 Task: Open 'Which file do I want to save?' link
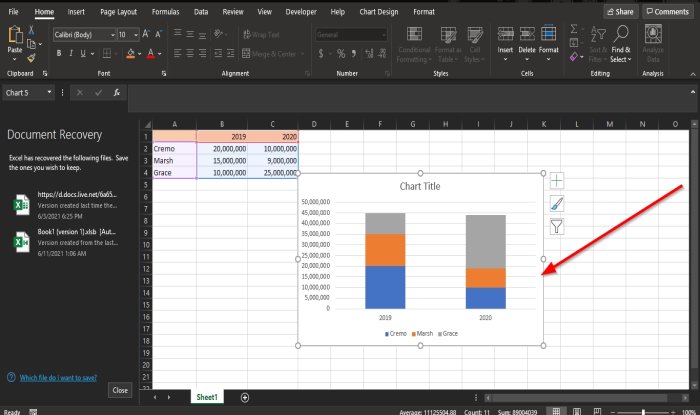58,378
